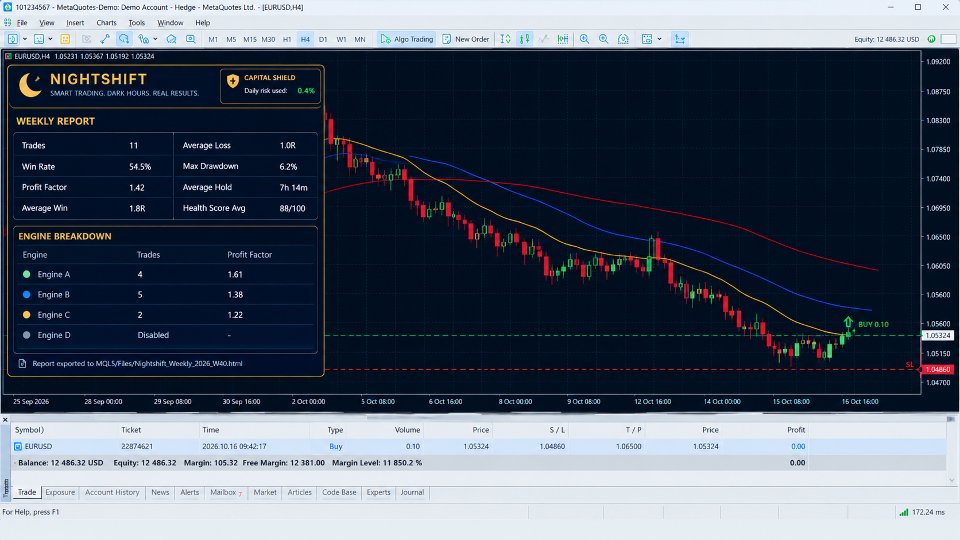Click the yellow Market Watch icon
Image resolution: width=960 pixels, height=540 pixels.
click(65, 39)
